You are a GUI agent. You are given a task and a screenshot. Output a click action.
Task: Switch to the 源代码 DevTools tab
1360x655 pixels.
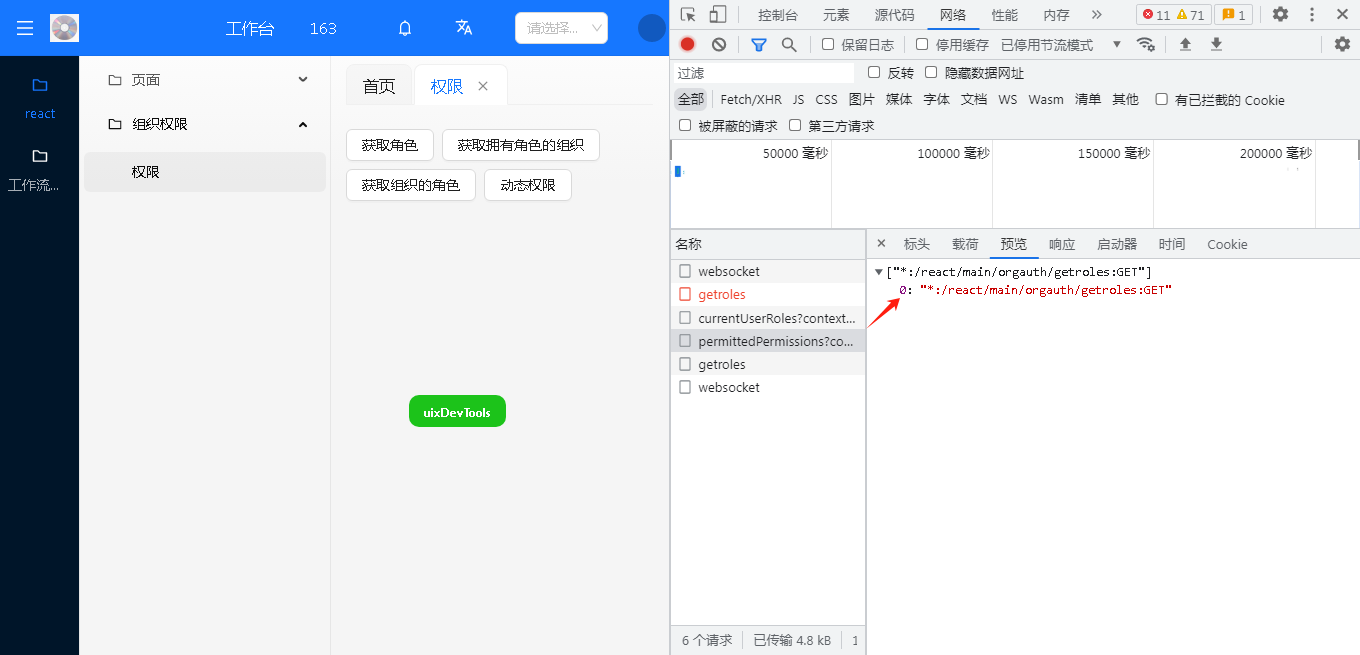click(894, 15)
